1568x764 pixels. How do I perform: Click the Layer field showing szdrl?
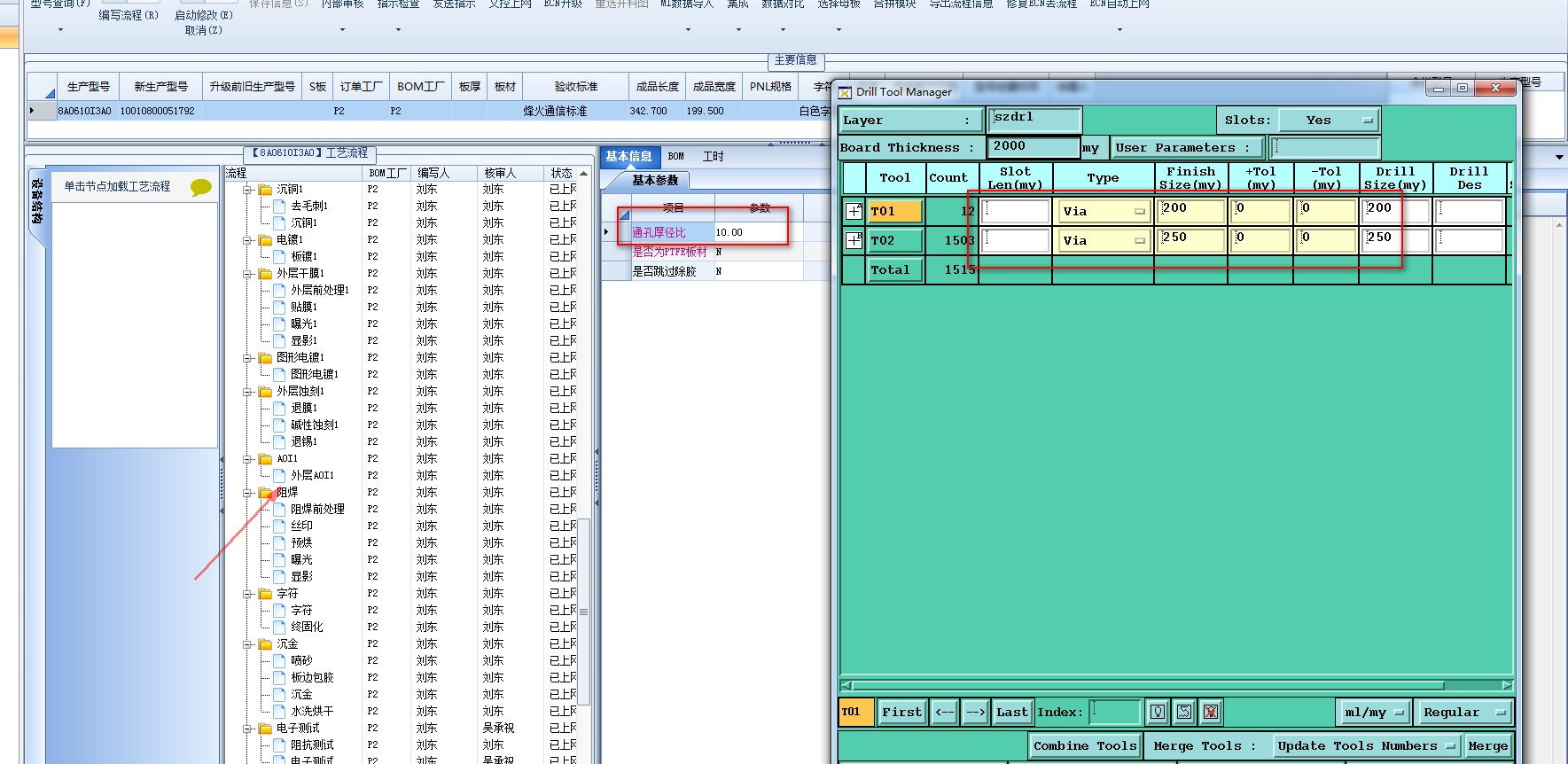pos(1034,120)
